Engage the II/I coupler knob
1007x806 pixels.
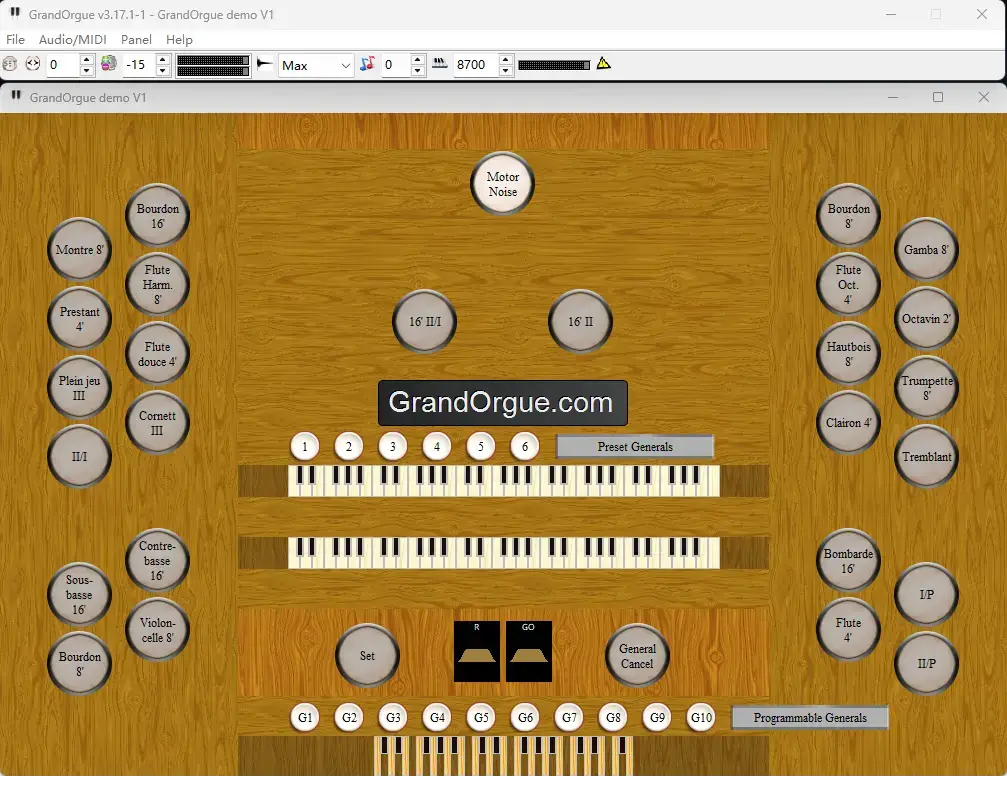point(79,457)
